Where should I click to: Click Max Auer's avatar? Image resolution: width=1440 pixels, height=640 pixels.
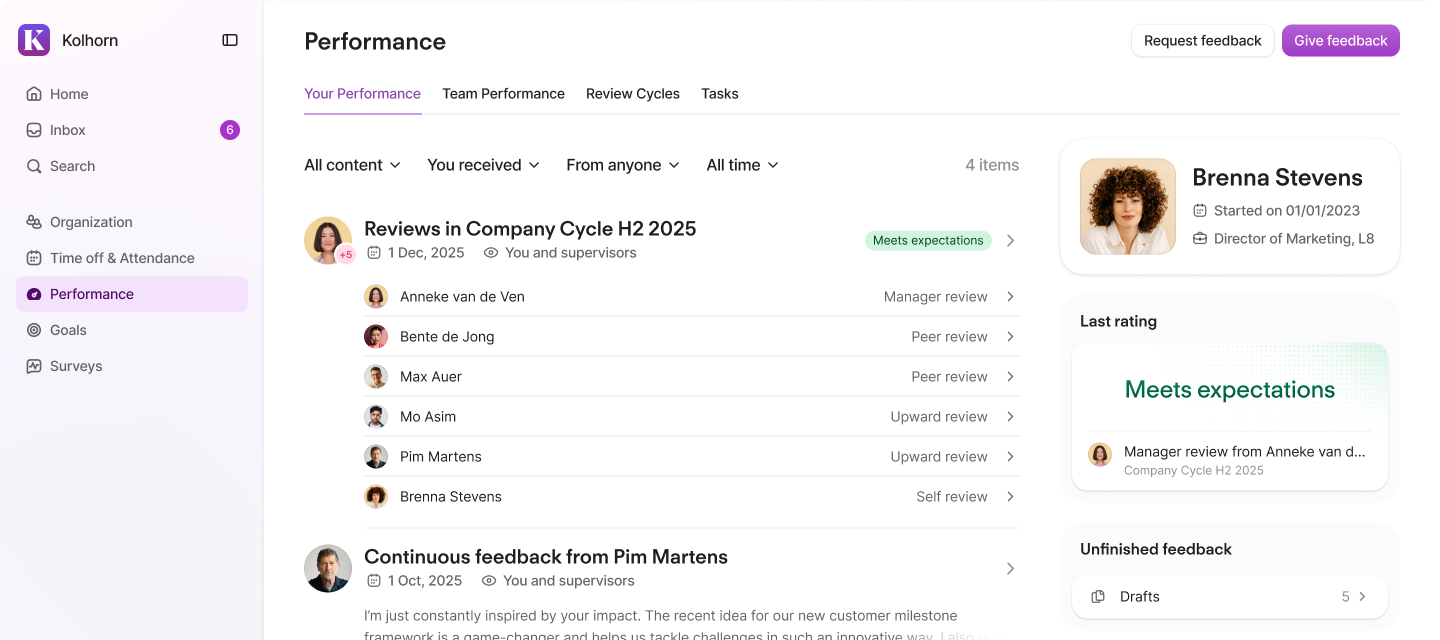coord(376,377)
